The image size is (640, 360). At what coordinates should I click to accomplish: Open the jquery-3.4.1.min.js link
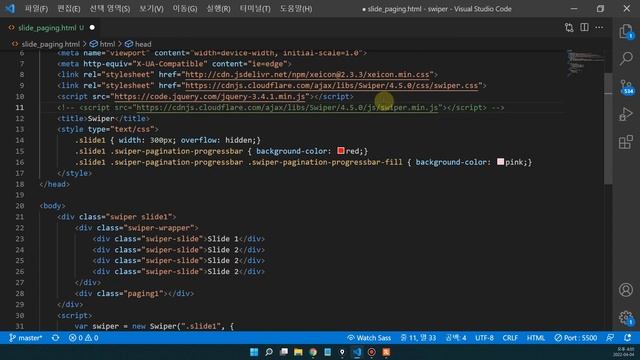tap(210, 97)
